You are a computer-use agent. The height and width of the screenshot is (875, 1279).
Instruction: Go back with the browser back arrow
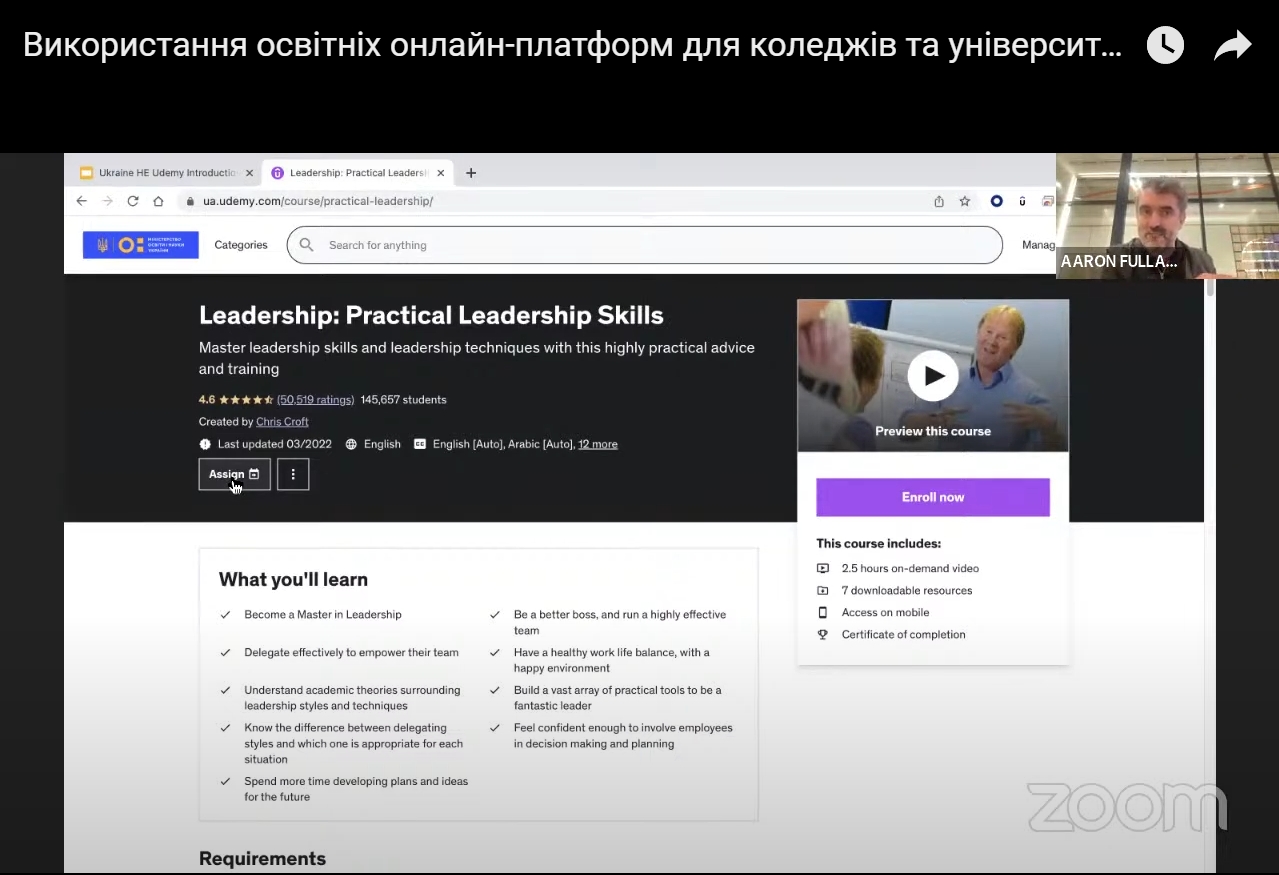coord(82,201)
